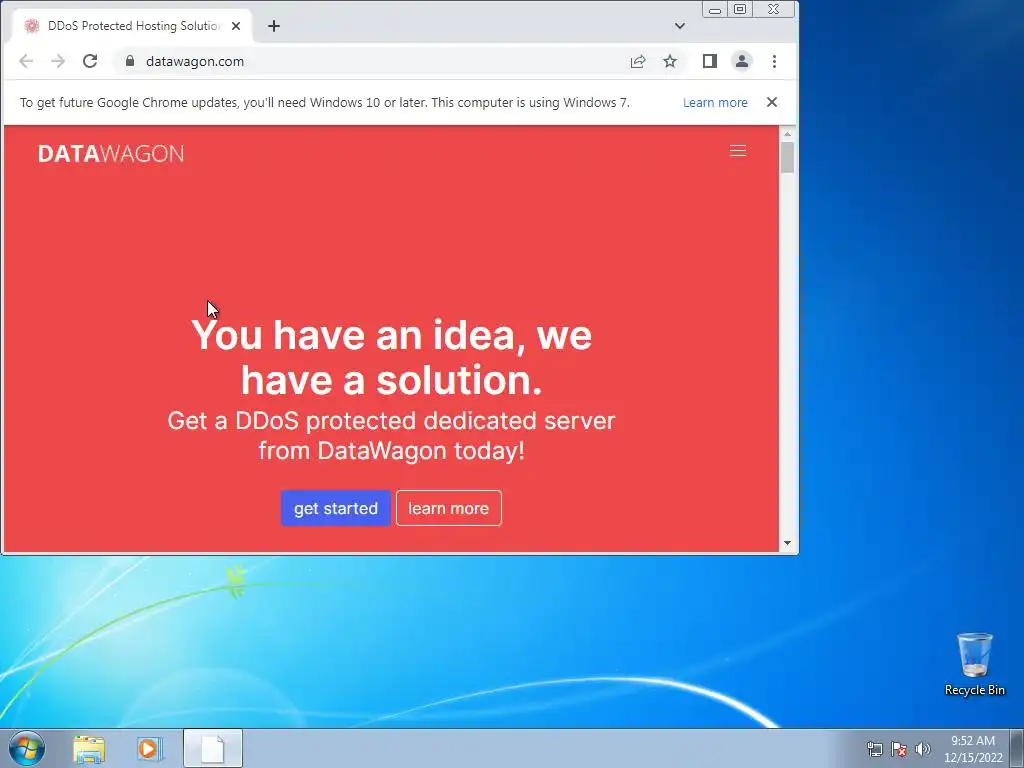Share this page icon in address bar

click(638, 61)
